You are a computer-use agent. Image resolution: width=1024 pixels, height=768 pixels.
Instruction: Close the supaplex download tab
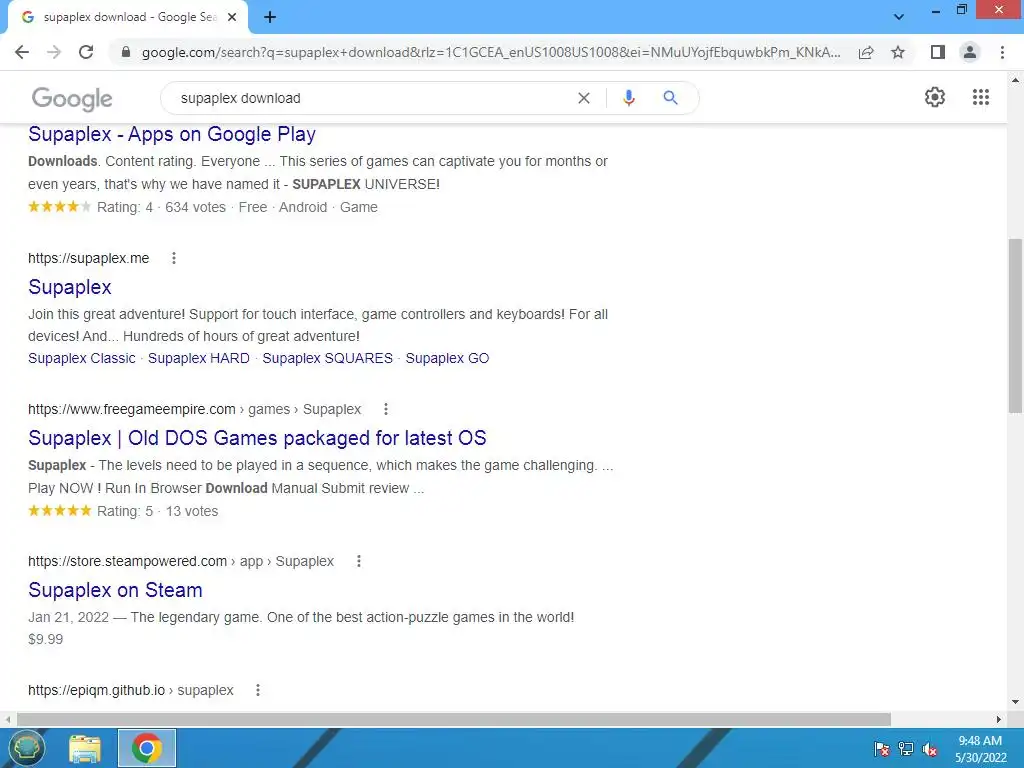[x=232, y=18]
